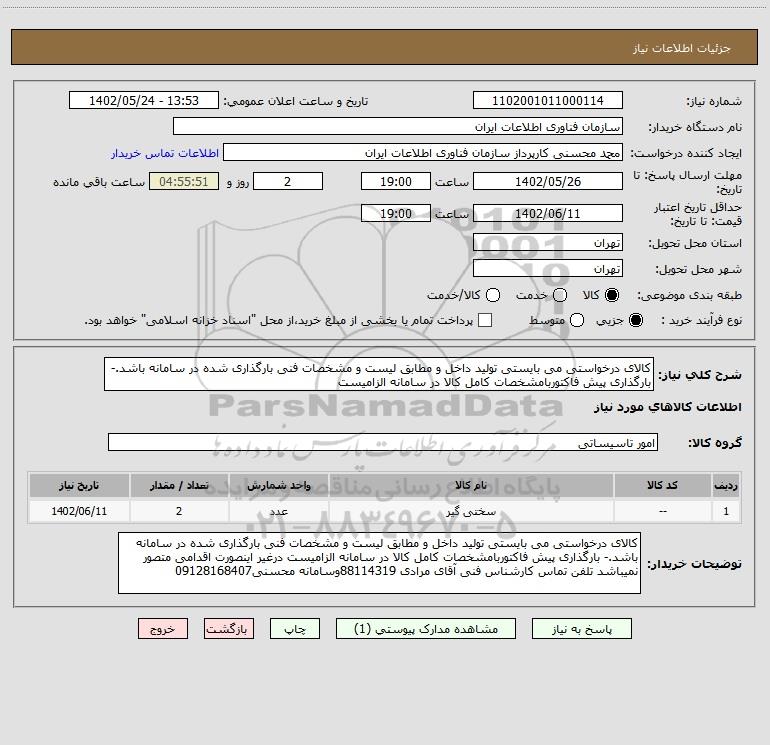
Task: Click the واحد شمارش column header
Action: coord(278,486)
